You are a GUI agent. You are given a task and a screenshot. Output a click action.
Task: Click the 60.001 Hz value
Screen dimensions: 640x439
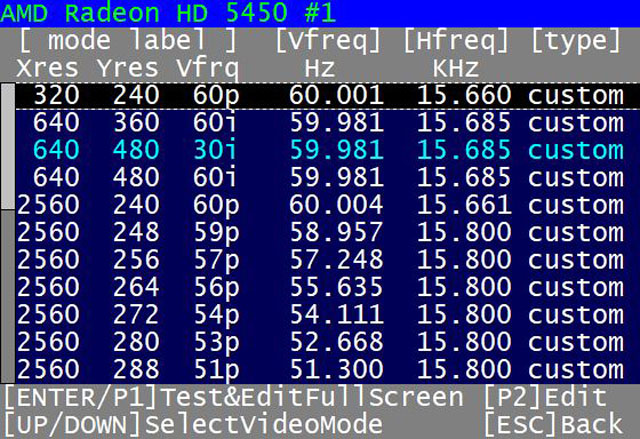(x=336, y=95)
